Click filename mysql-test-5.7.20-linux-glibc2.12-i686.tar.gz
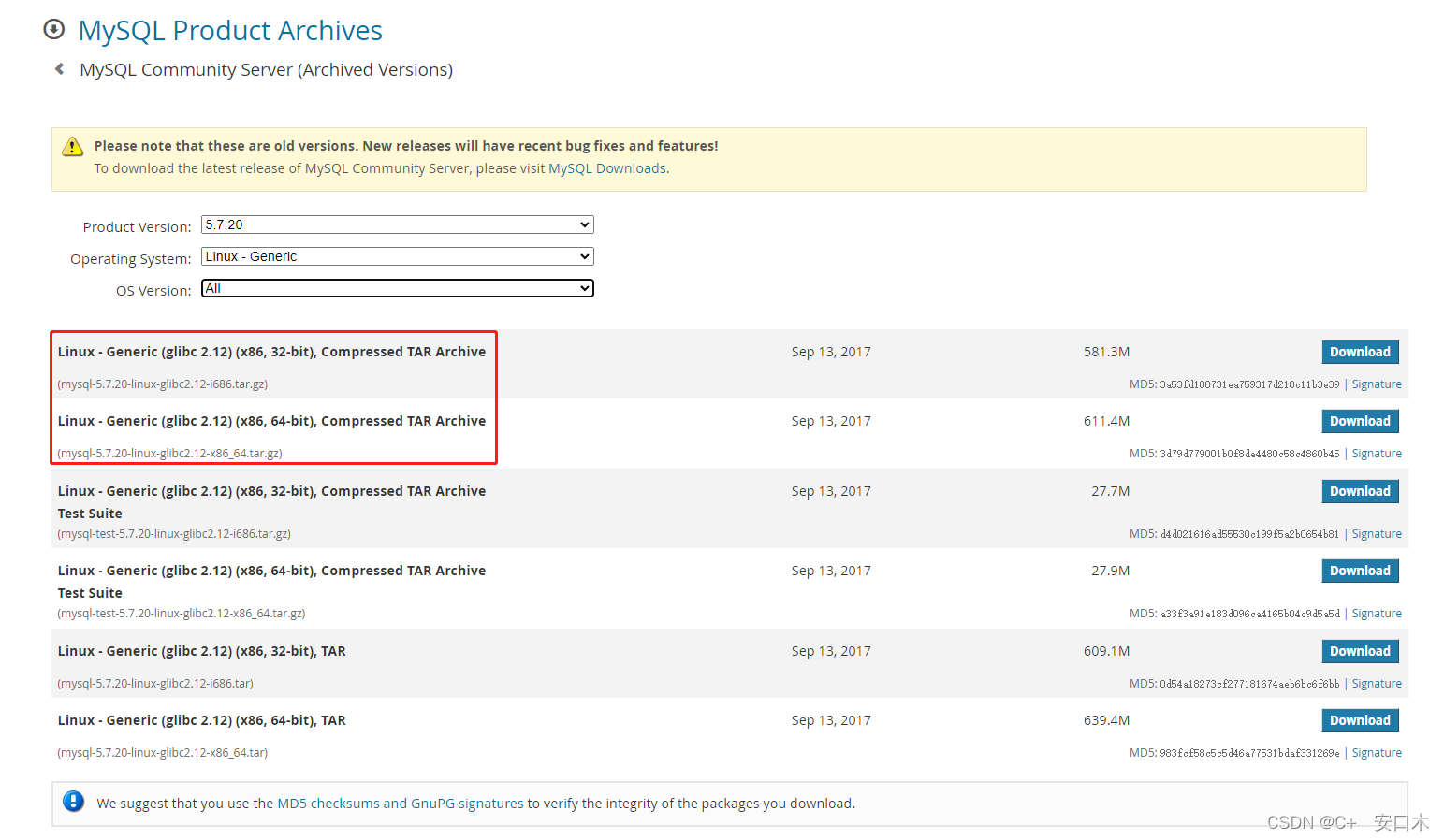 [x=174, y=534]
